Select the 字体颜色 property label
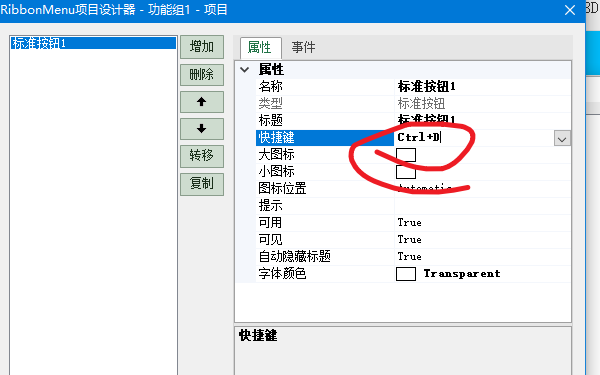 point(282,274)
